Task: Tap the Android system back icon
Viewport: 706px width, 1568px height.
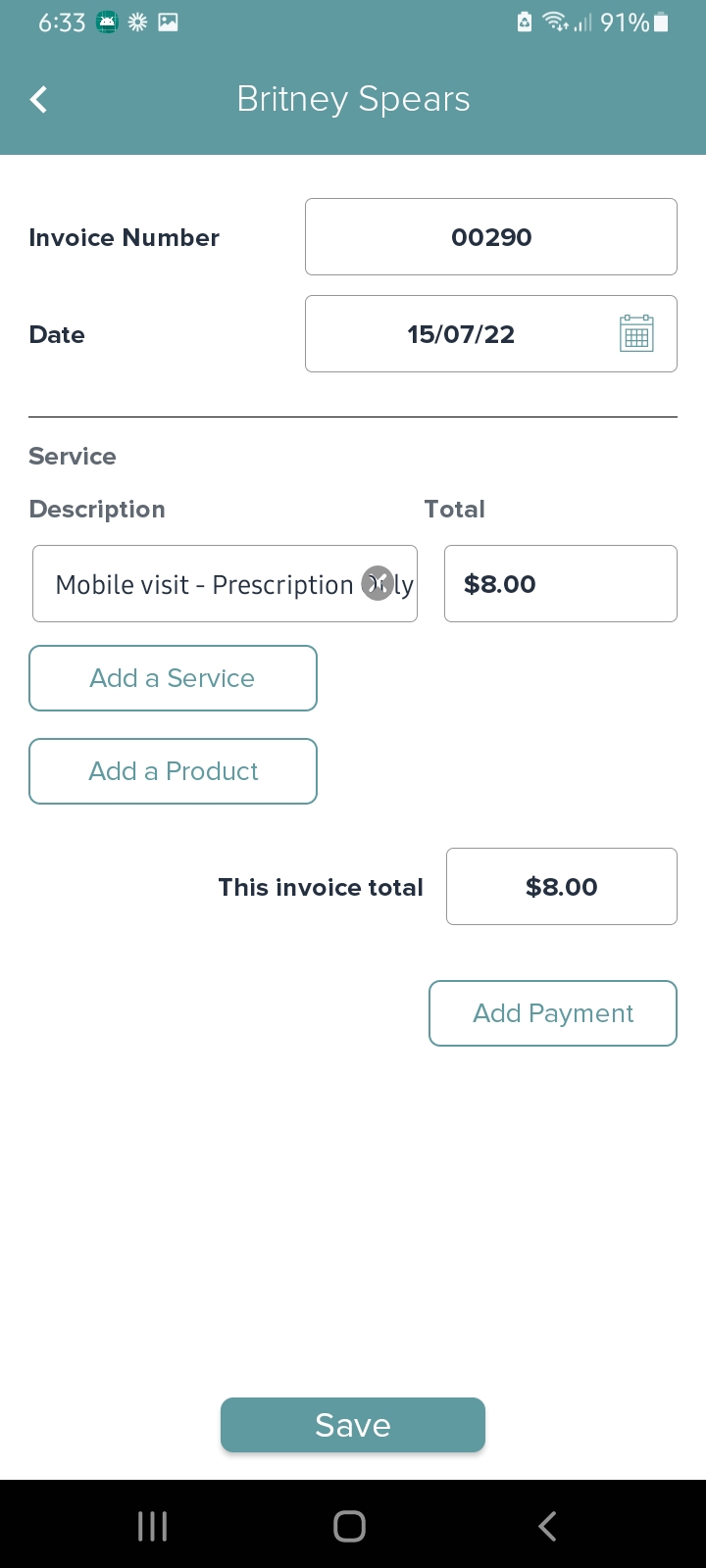Action: click(547, 1526)
